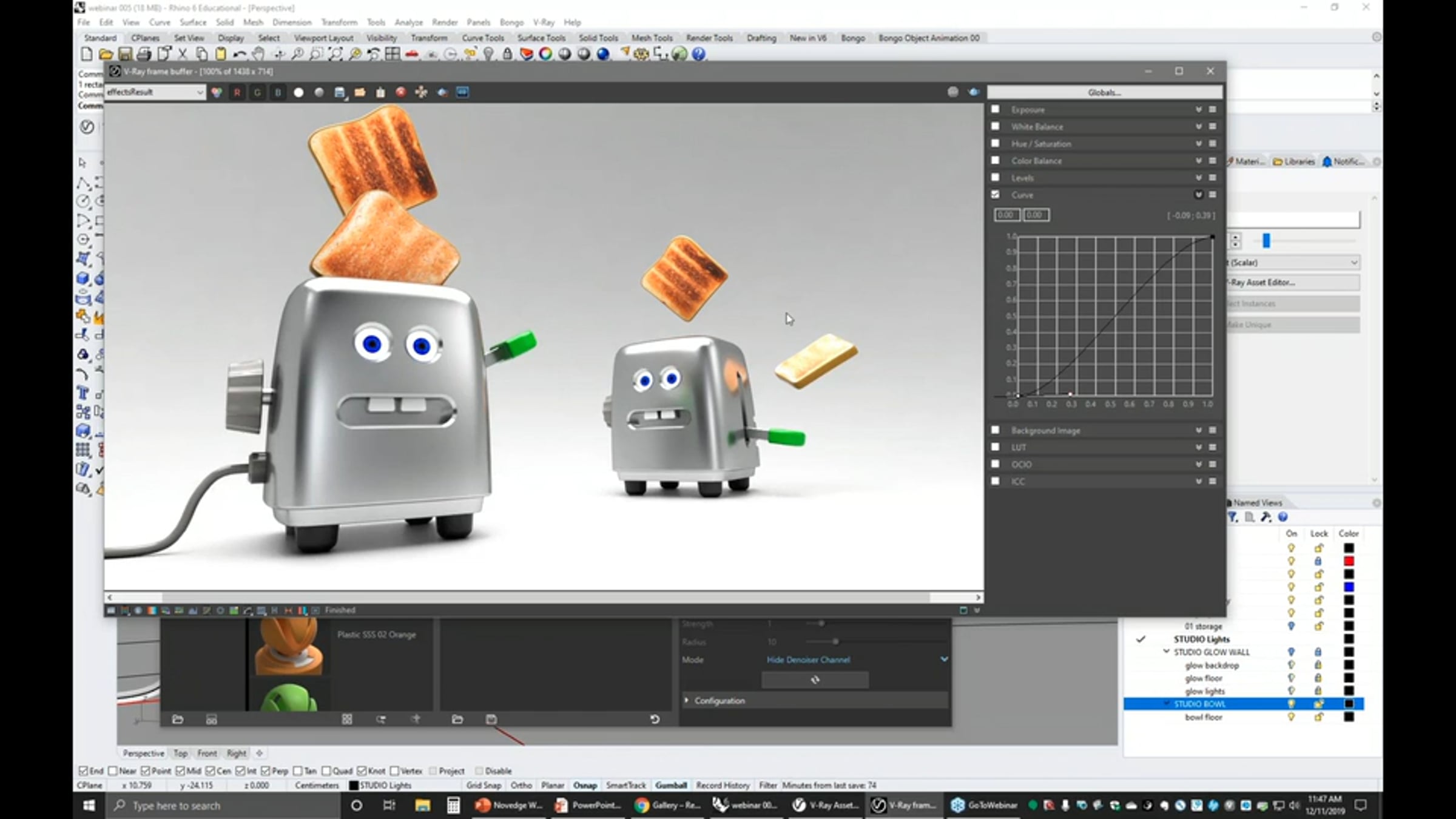Open the Analyze menu
The height and width of the screenshot is (819, 1456).
(x=409, y=22)
